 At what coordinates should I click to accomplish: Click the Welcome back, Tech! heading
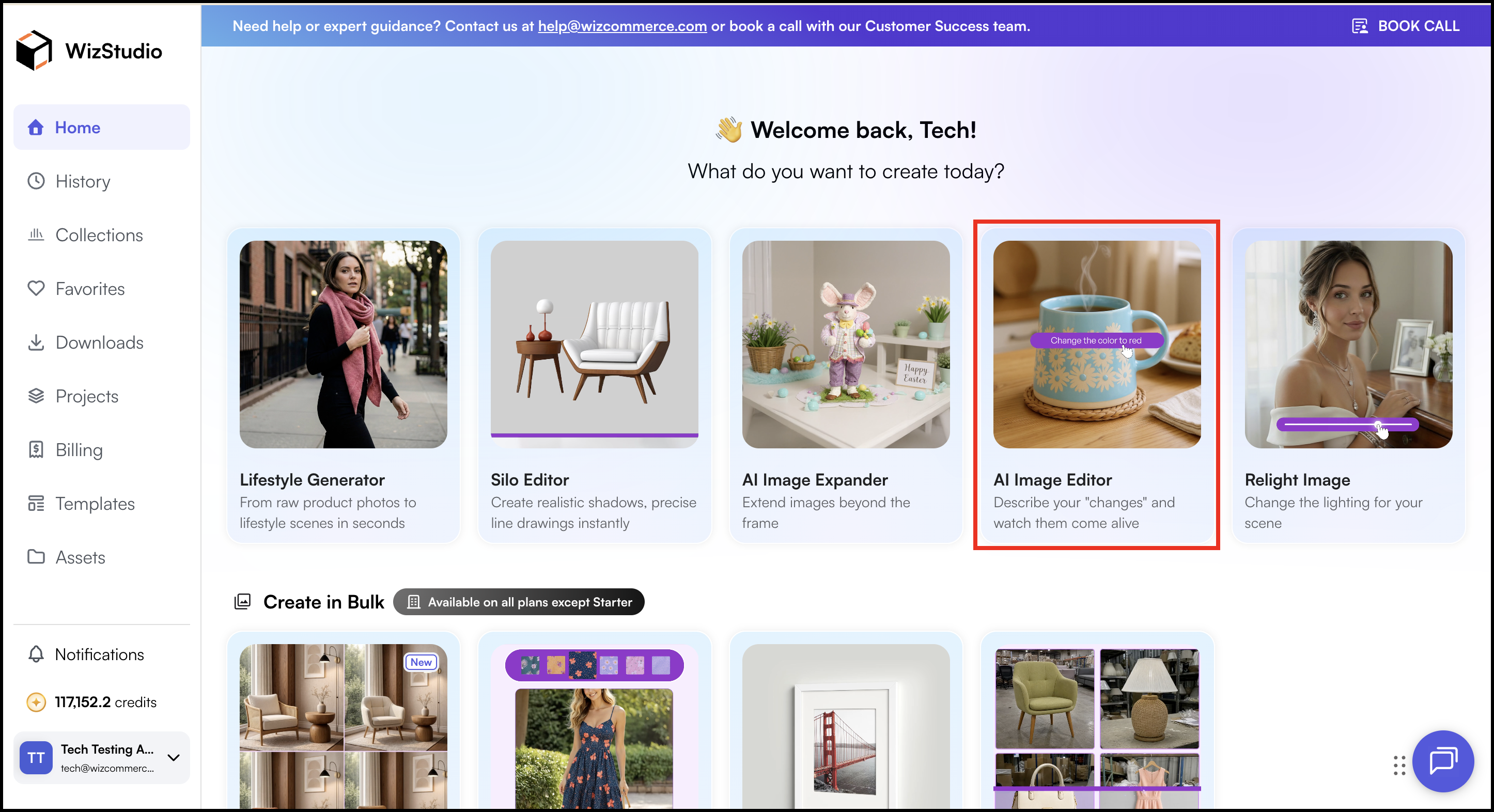coord(863,130)
